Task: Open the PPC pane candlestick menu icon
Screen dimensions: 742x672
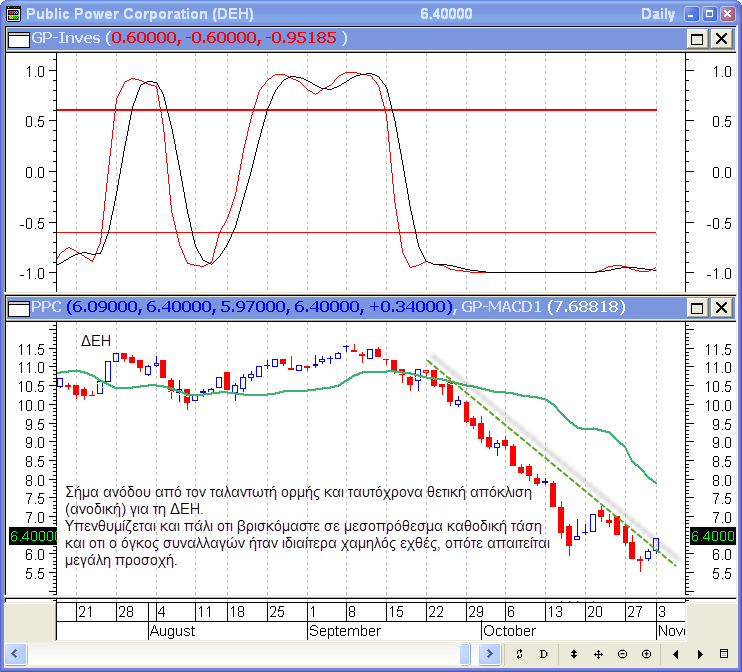Action: coord(17,306)
